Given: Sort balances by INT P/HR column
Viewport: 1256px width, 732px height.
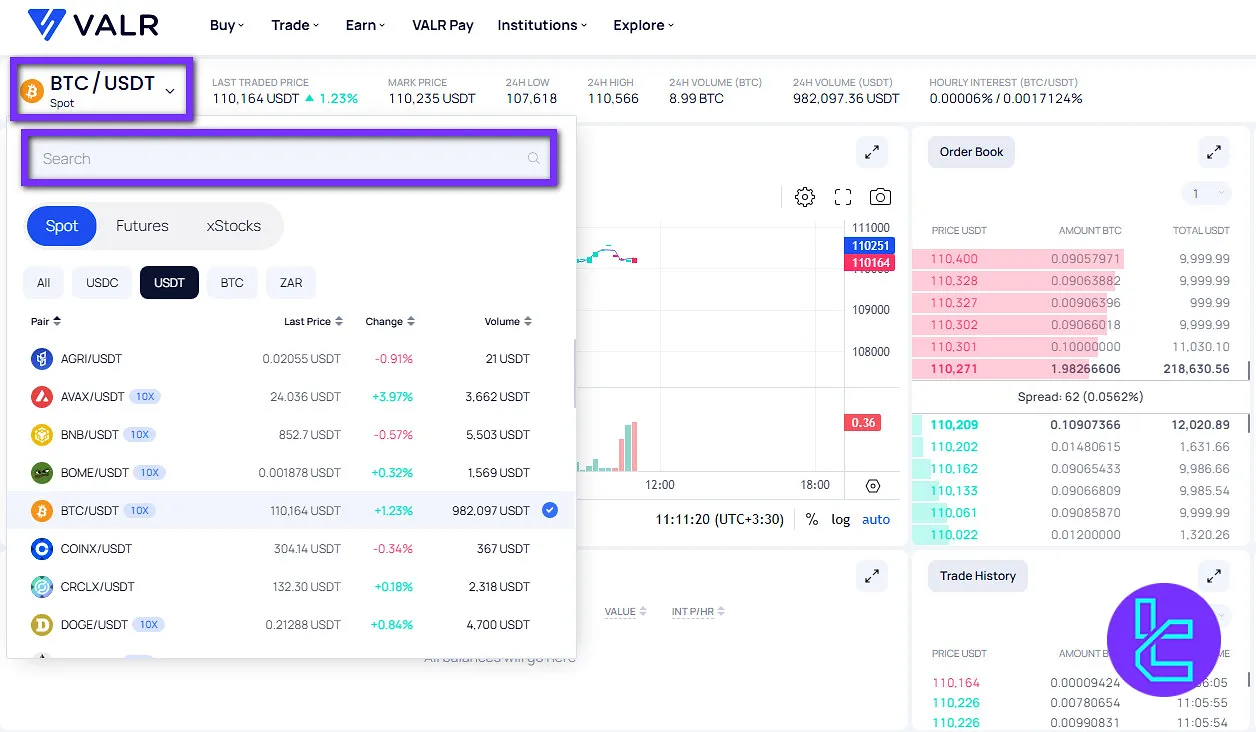Looking at the screenshot, I should [698, 611].
